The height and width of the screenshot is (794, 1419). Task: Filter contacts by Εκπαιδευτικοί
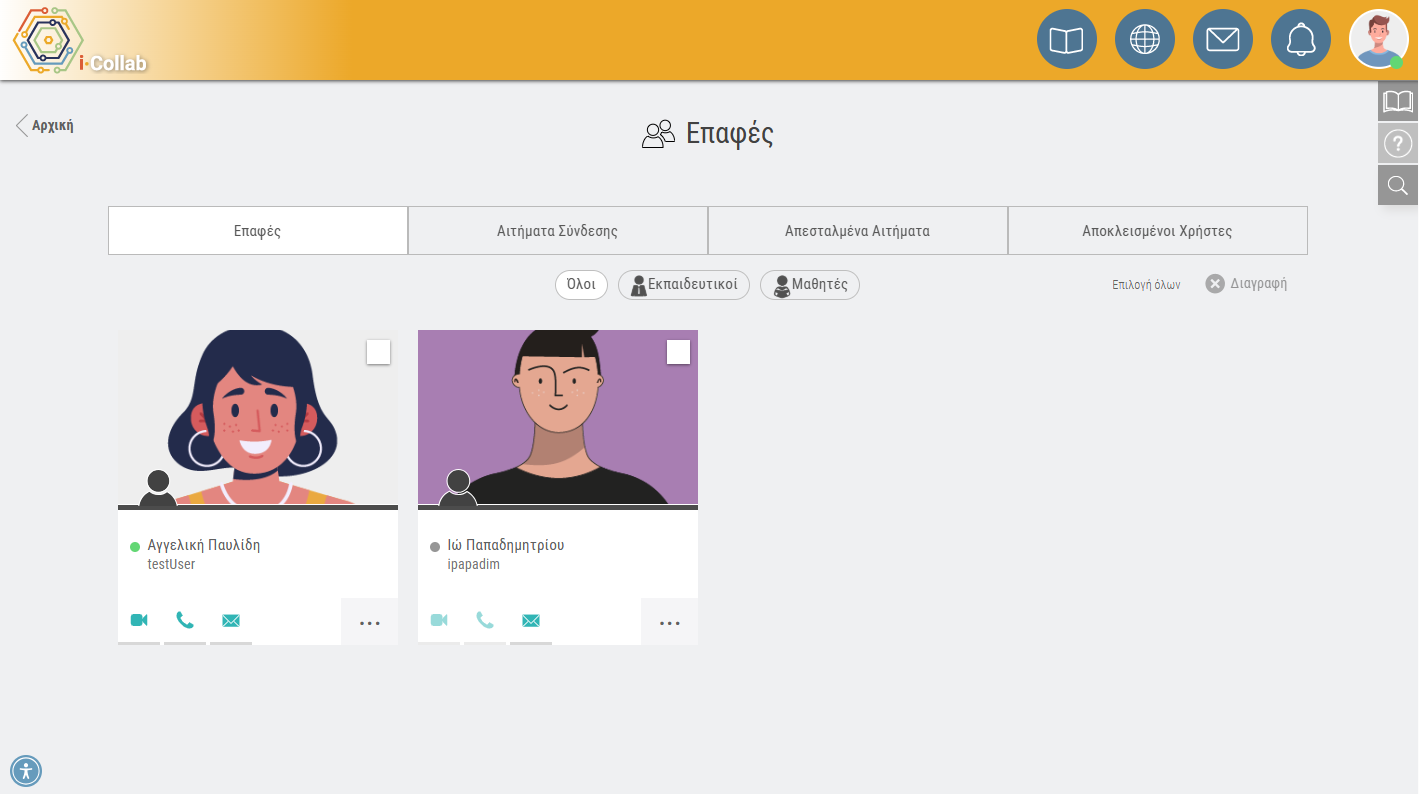[684, 285]
